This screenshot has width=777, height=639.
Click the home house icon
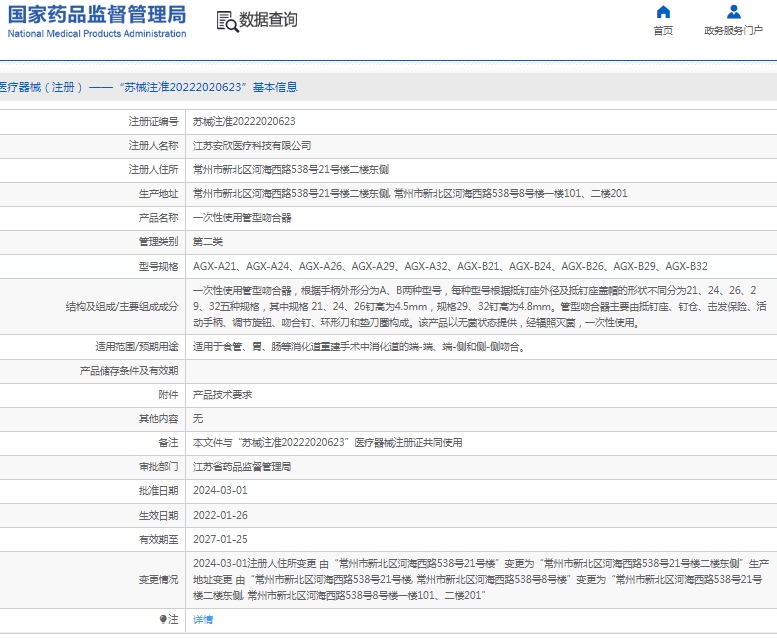(663, 12)
